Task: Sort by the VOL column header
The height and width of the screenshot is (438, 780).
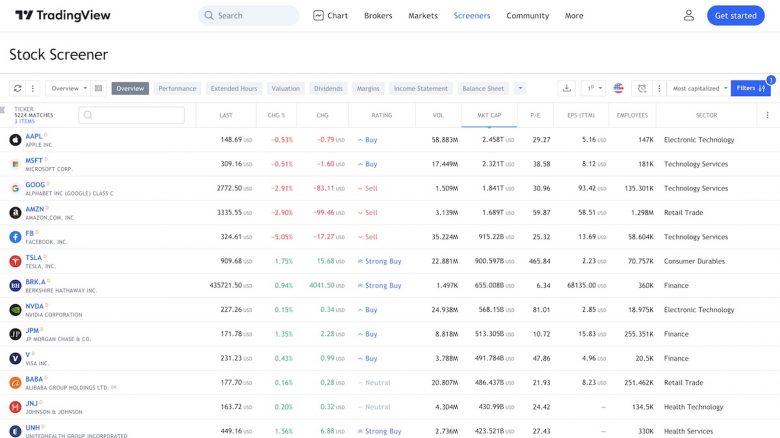Action: pos(438,115)
